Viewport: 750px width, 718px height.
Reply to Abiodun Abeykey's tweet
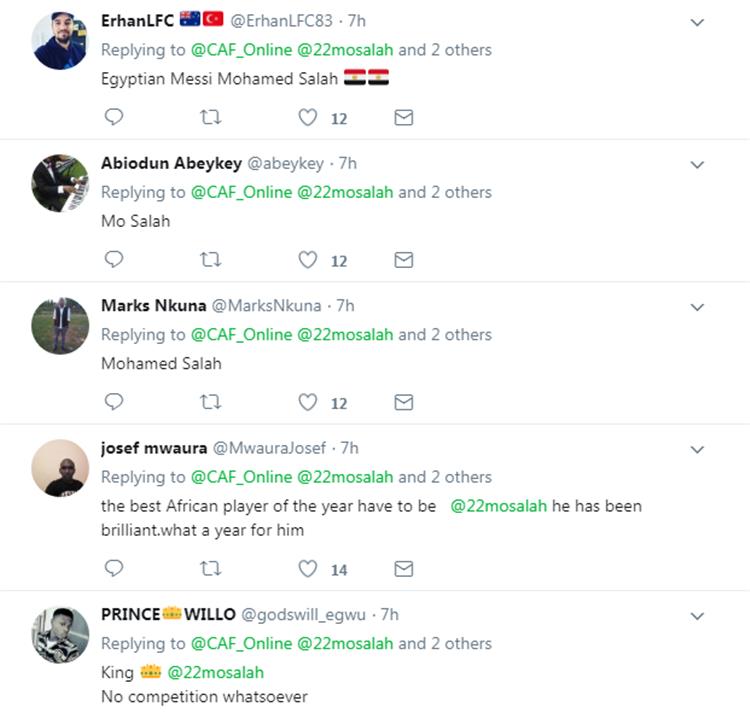click(114, 260)
